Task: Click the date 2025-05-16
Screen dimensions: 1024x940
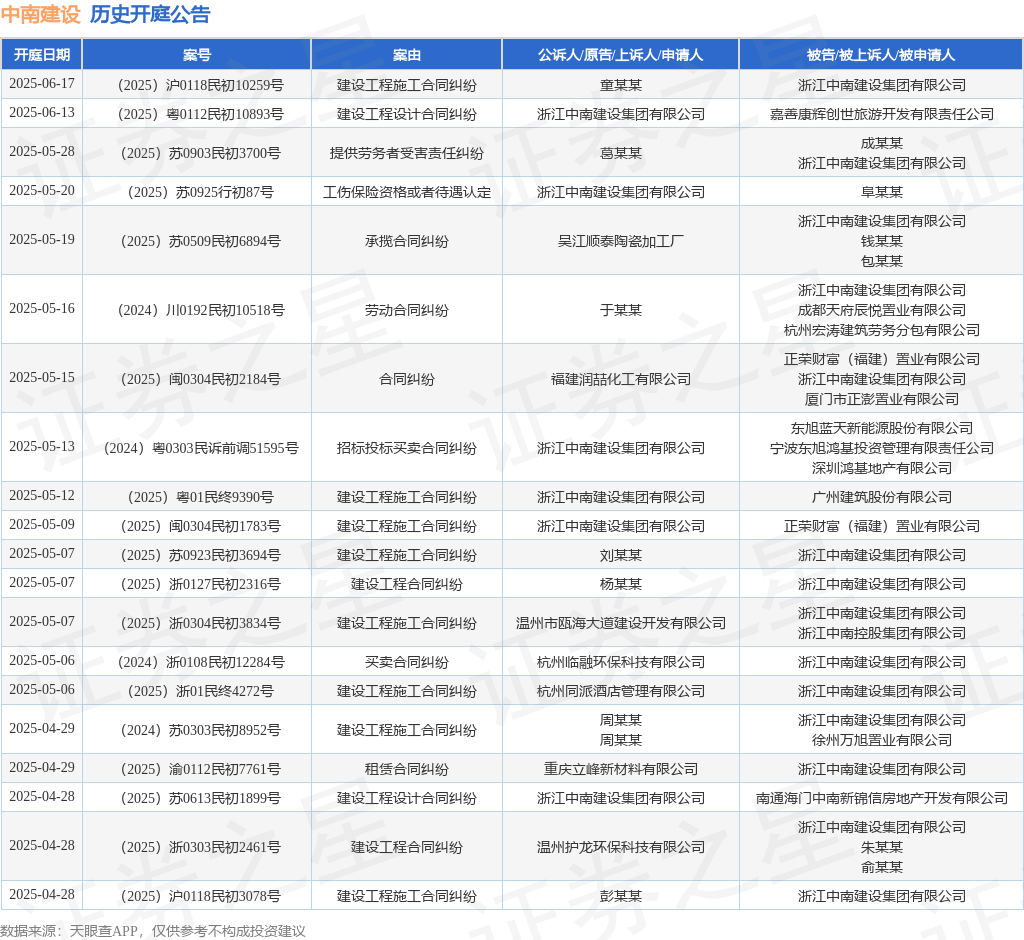Action: pos(42,308)
